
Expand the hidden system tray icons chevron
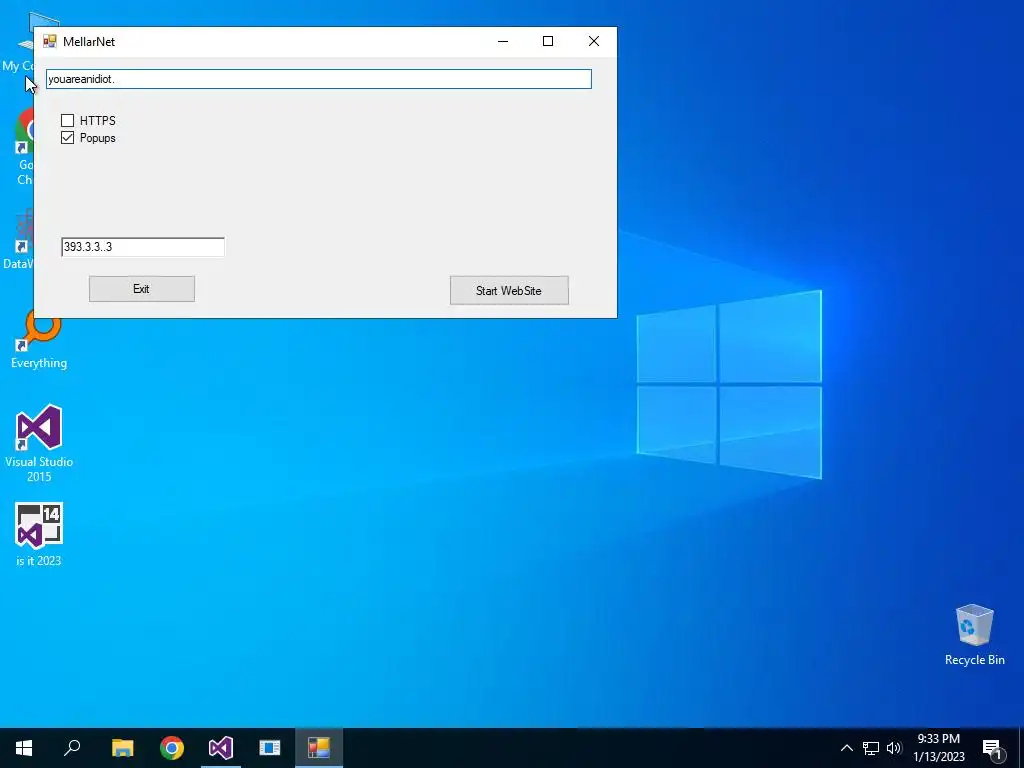pyautogui.click(x=846, y=748)
